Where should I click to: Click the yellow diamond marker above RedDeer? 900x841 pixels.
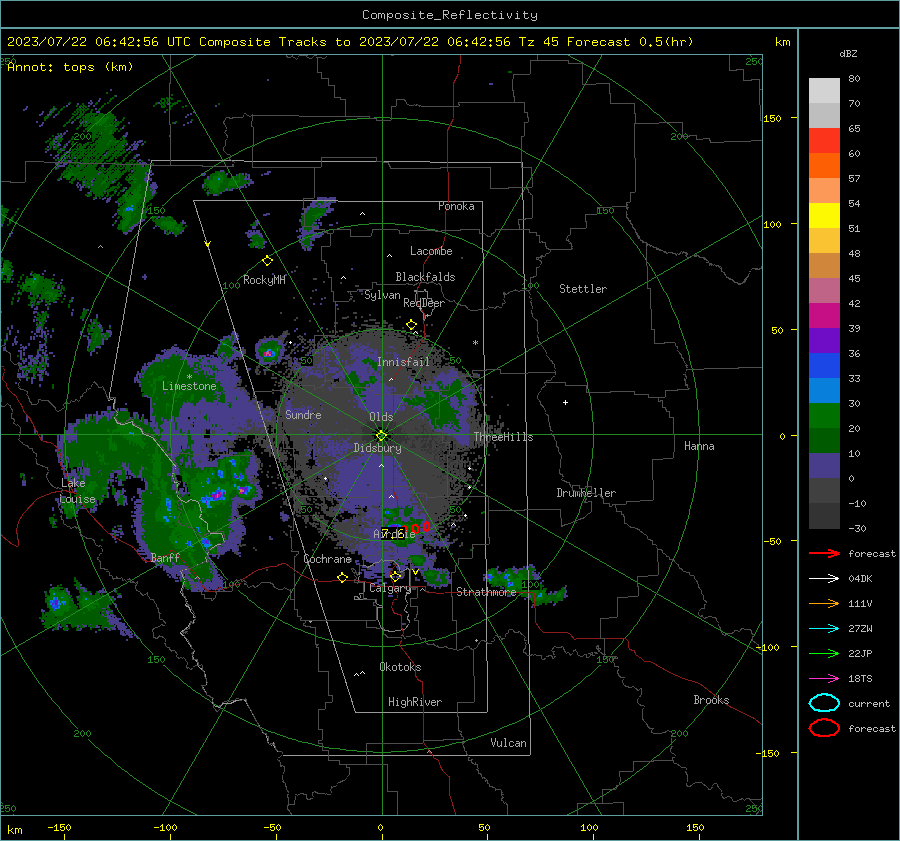click(x=411, y=325)
